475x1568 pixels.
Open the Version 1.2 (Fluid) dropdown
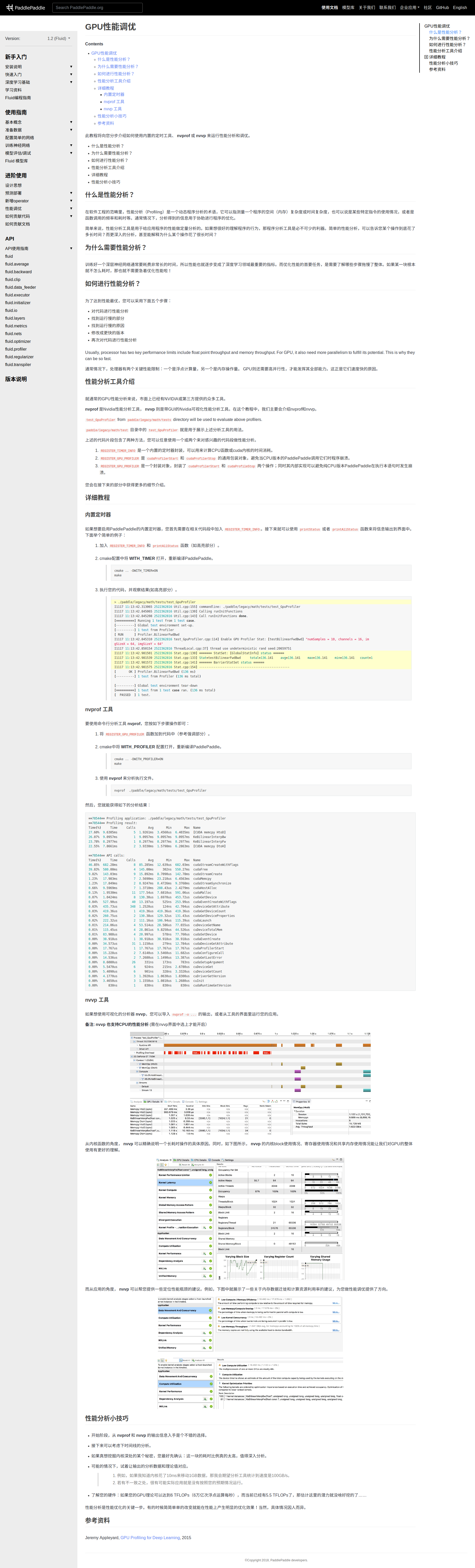point(59,38)
